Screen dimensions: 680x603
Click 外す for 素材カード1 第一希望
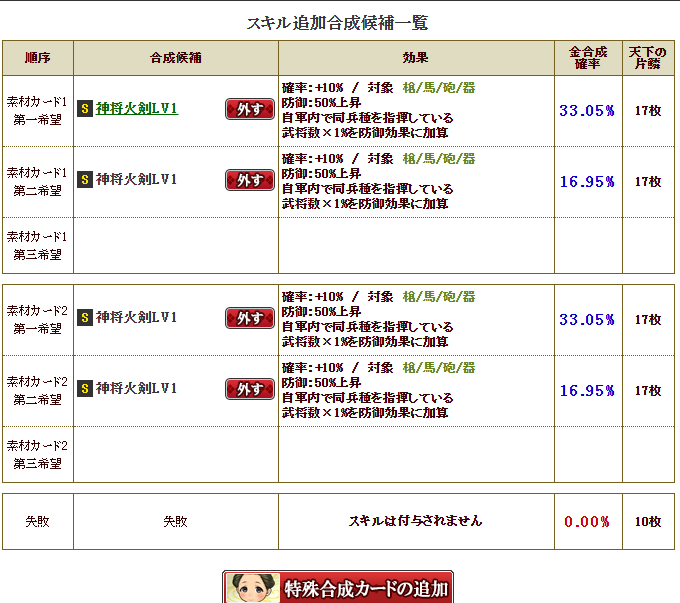250,109
